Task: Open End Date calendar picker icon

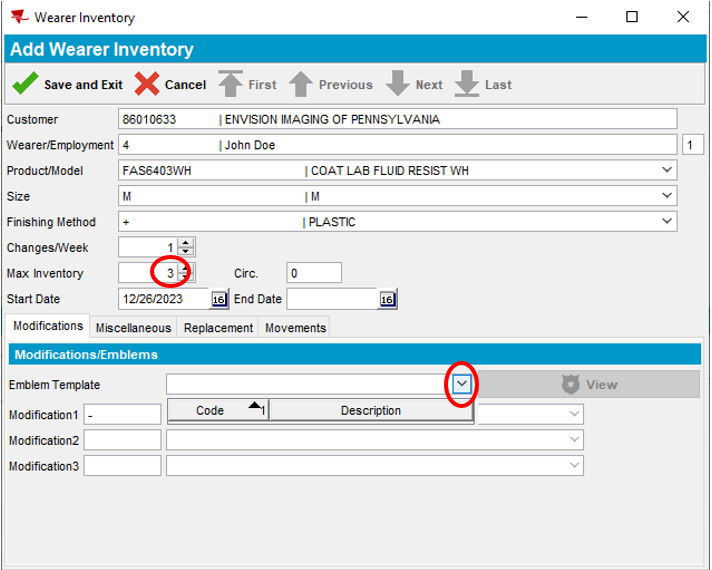Action: pyautogui.click(x=387, y=299)
